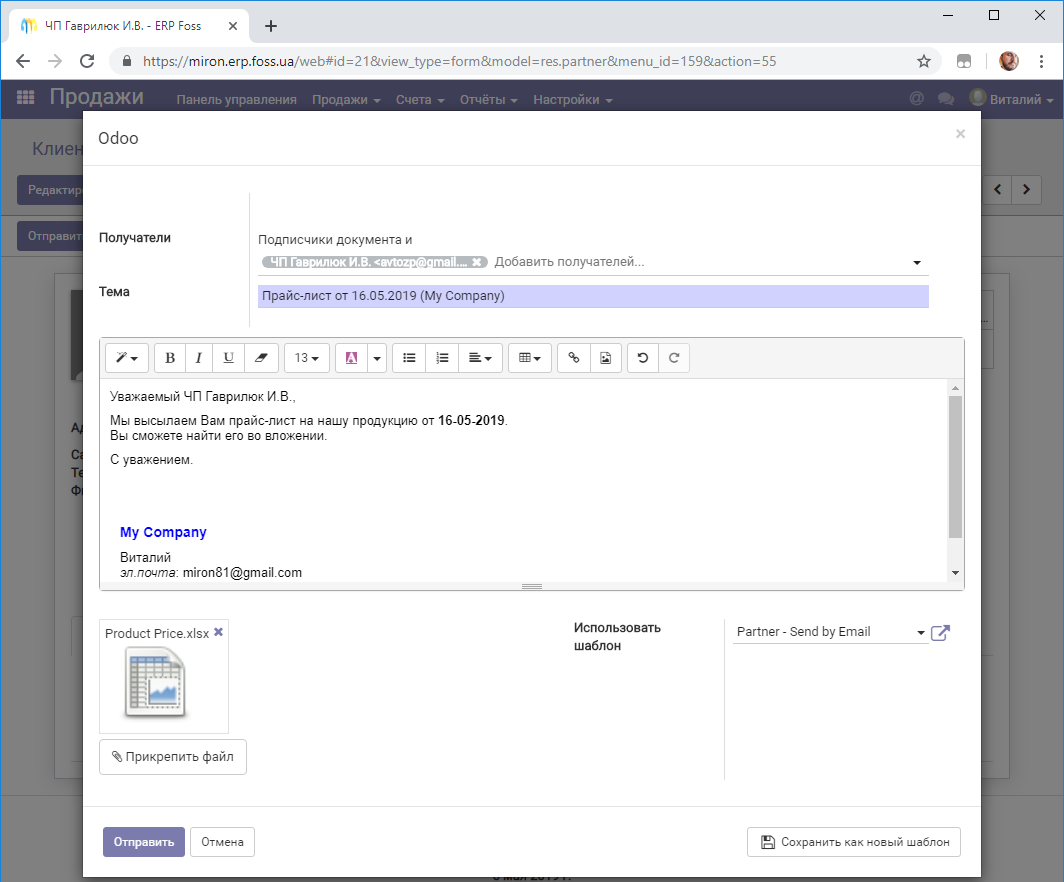Open the Odoo apps grid menu
Screen dimensions: 1064x882
(x=26, y=98)
